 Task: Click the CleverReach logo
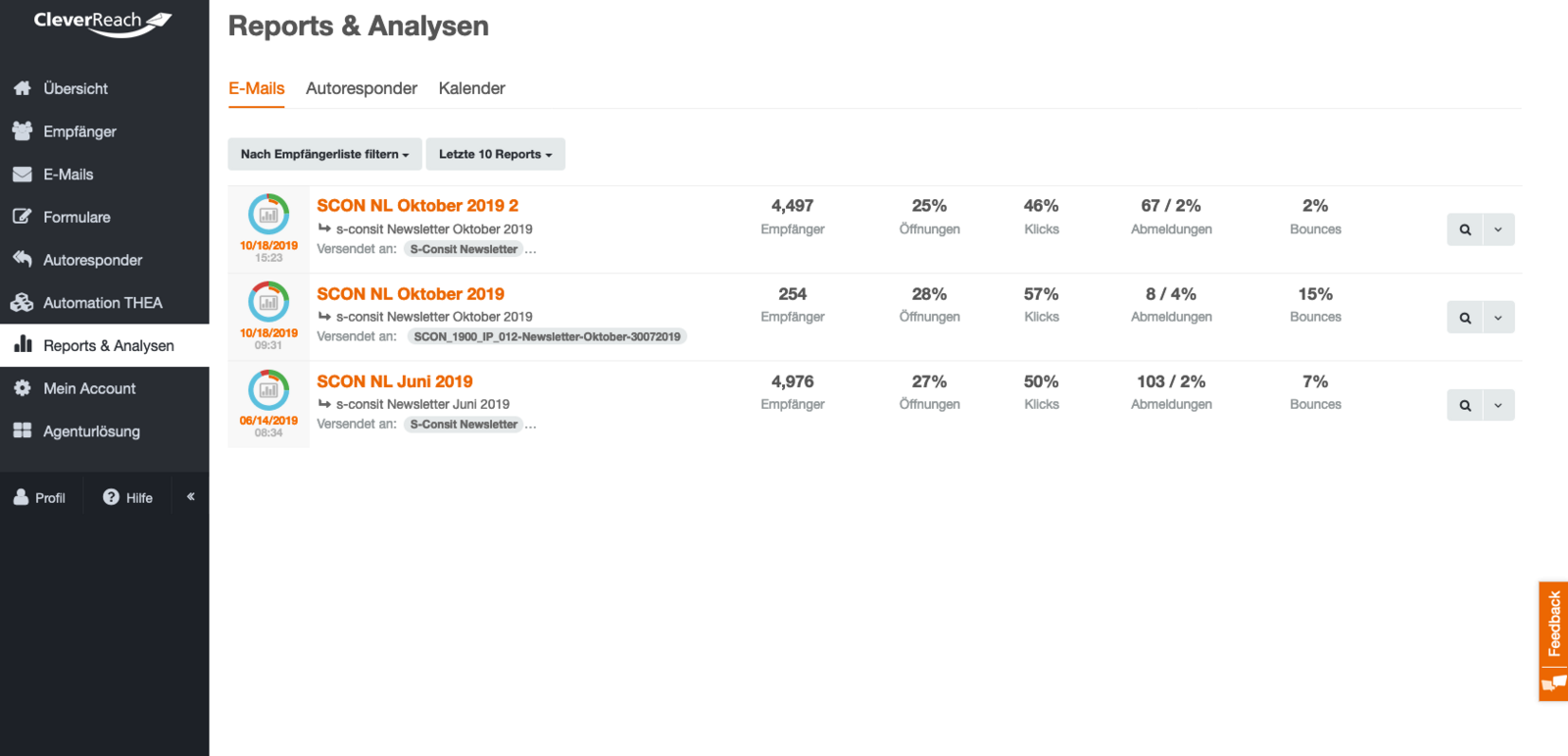point(103,22)
